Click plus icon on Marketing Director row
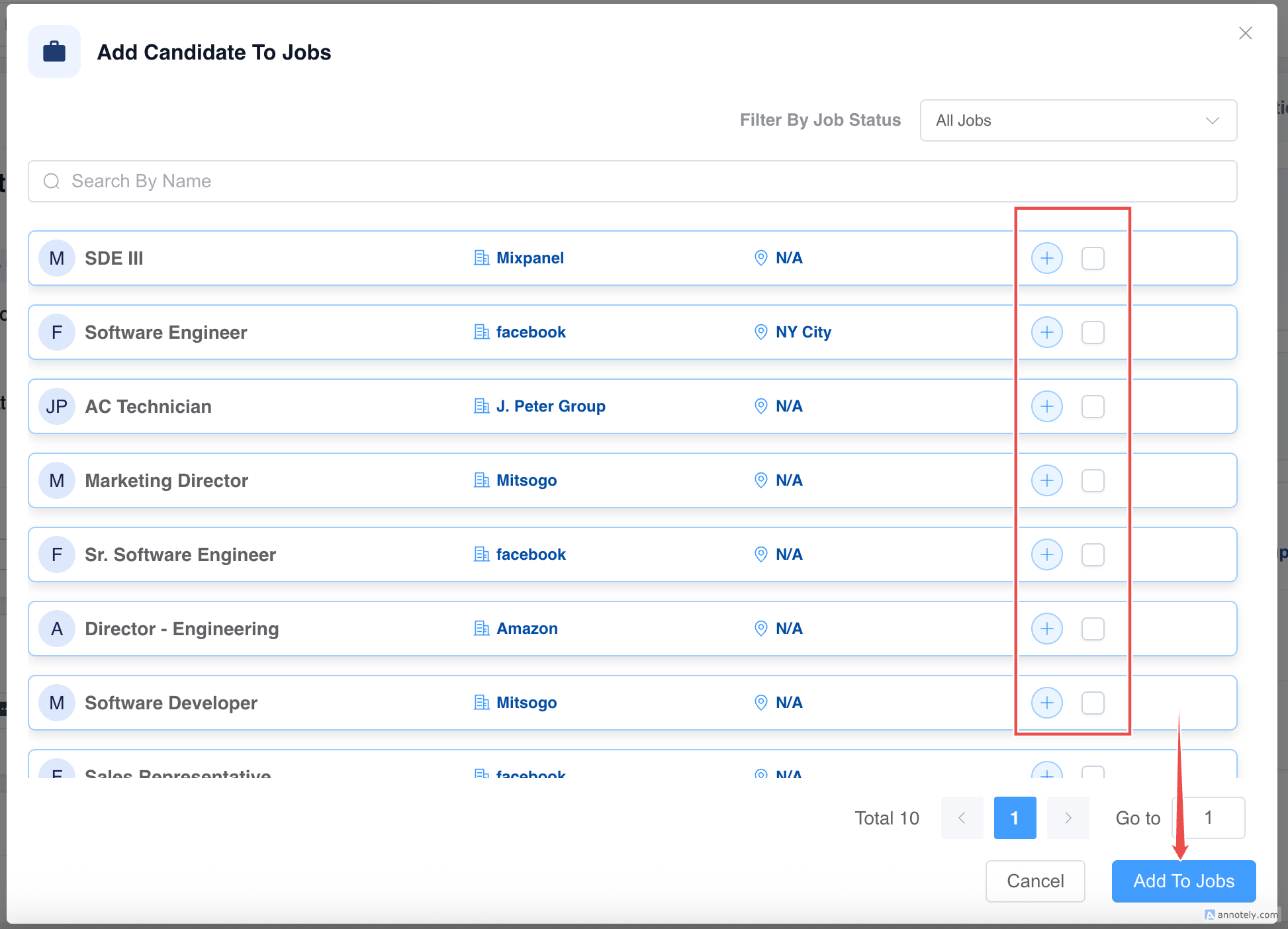 pos(1047,480)
